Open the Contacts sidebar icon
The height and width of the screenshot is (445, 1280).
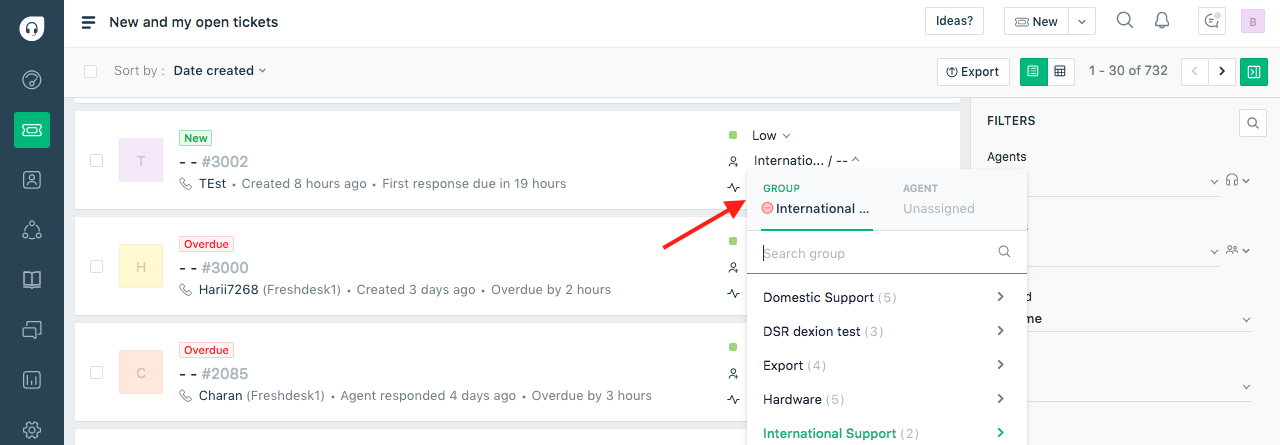[x=32, y=180]
